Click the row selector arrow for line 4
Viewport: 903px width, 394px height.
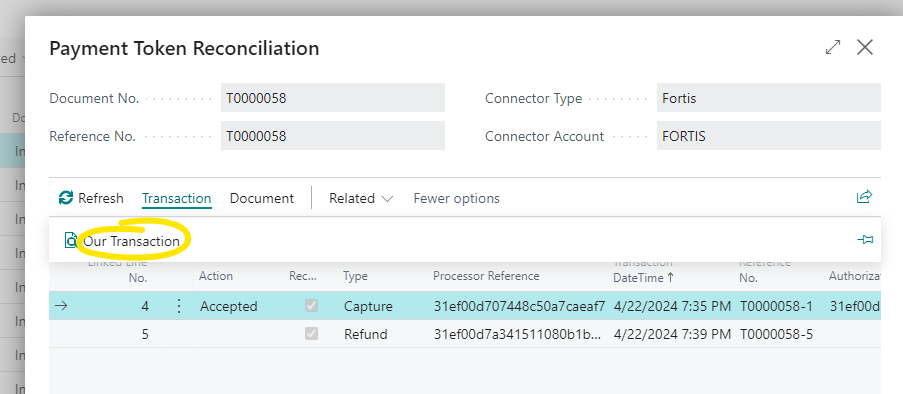point(61,306)
